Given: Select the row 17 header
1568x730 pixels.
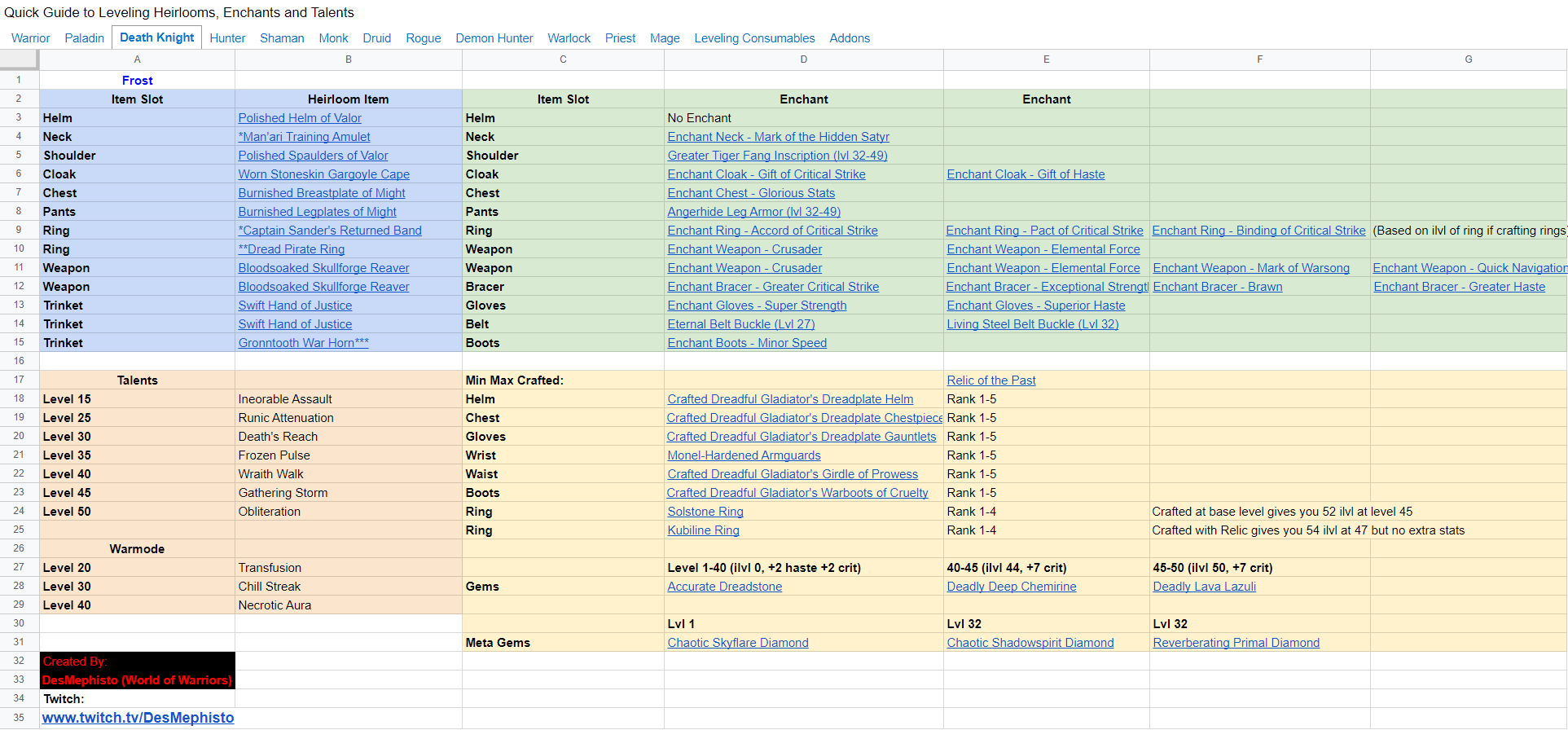Looking at the screenshot, I should [x=19, y=380].
